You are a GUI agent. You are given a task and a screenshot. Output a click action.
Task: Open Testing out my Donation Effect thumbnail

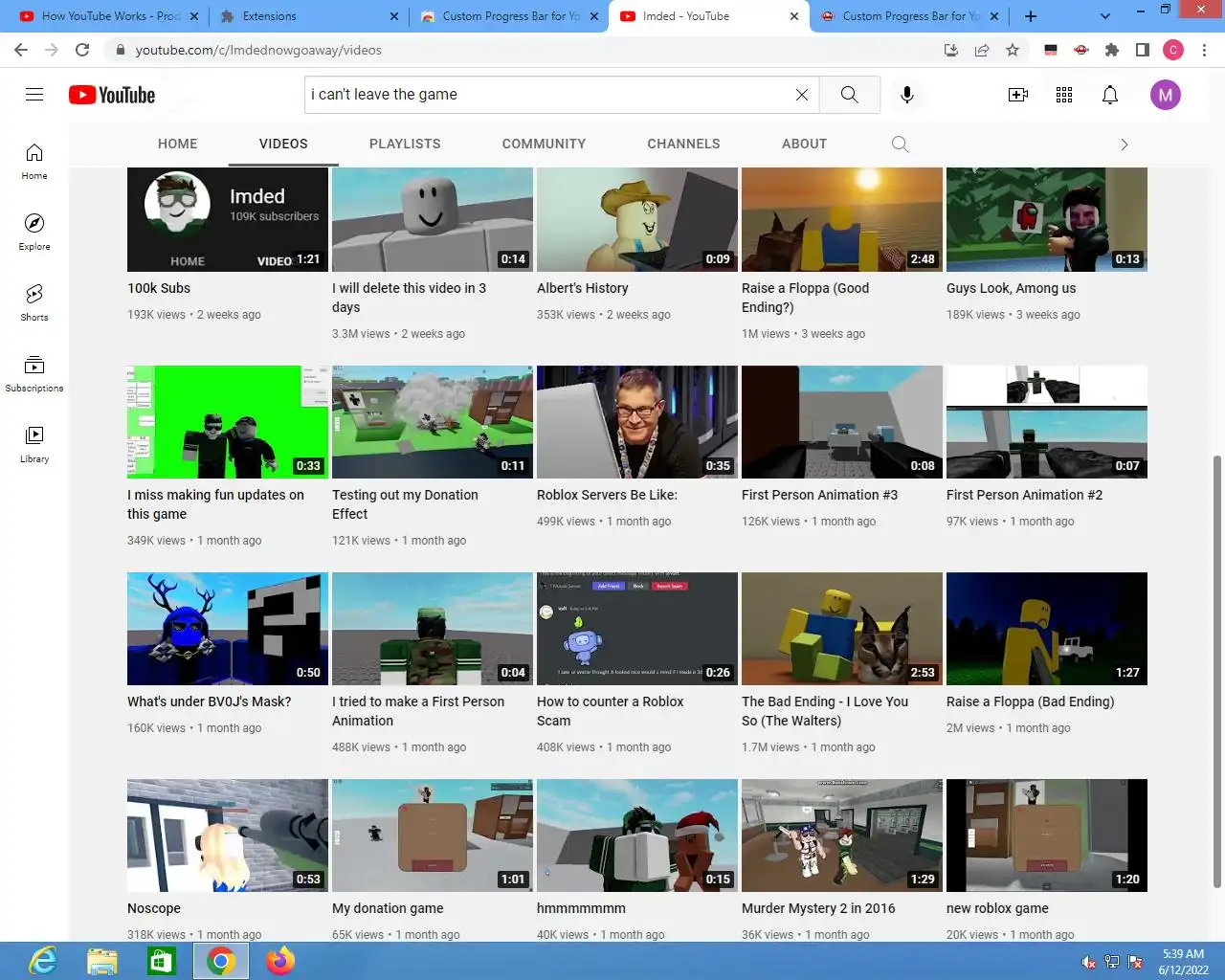tap(433, 422)
